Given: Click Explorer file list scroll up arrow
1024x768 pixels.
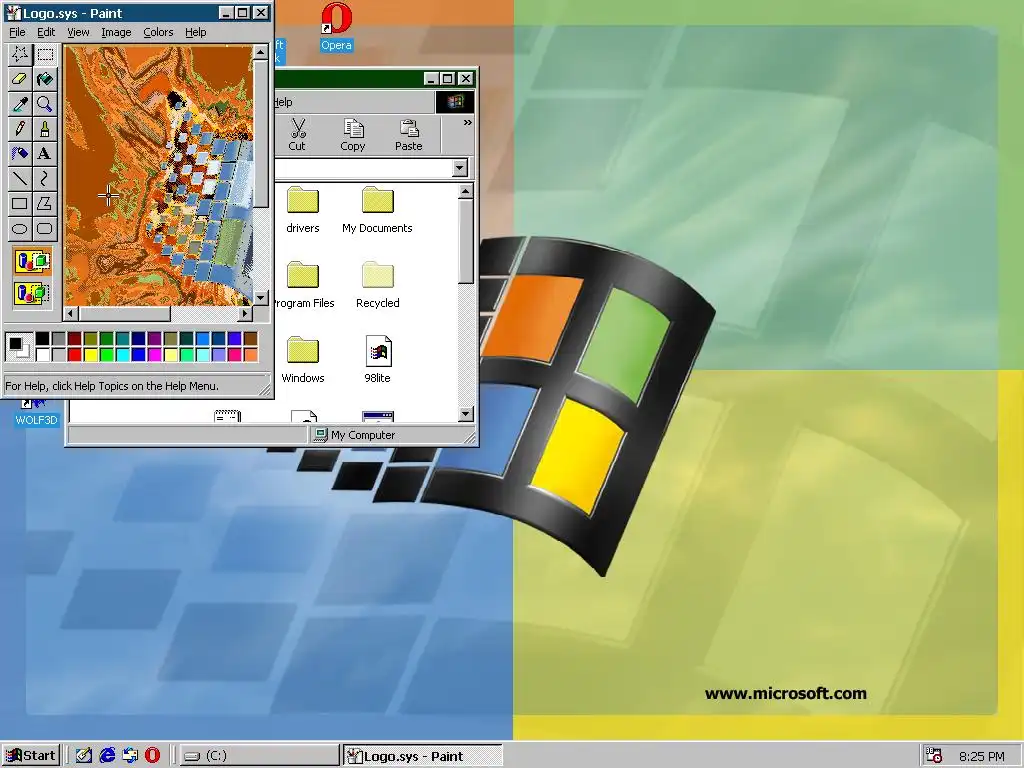Looking at the screenshot, I should tap(466, 192).
